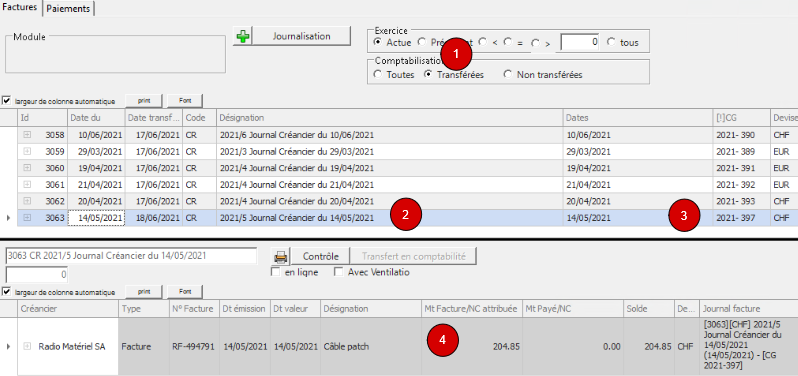
Task: Click the numeric field under journal description
Action: [x=37, y=275]
